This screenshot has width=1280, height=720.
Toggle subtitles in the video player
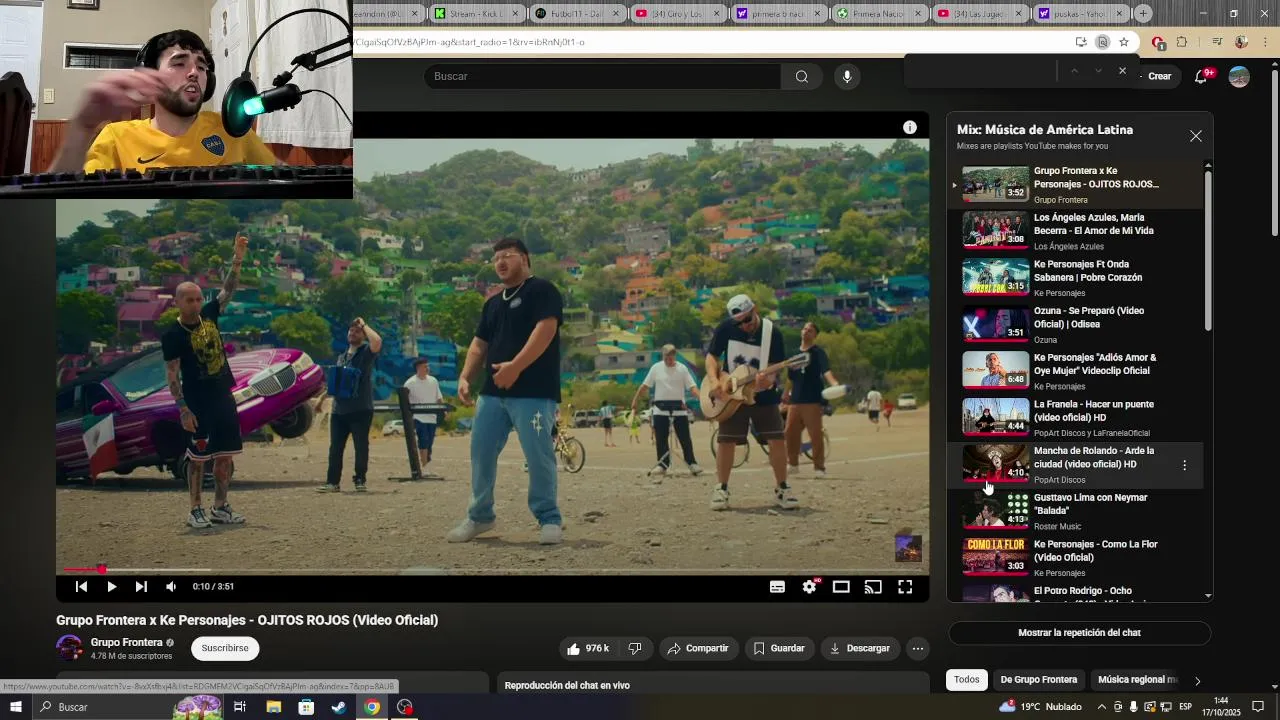[x=777, y=587]
